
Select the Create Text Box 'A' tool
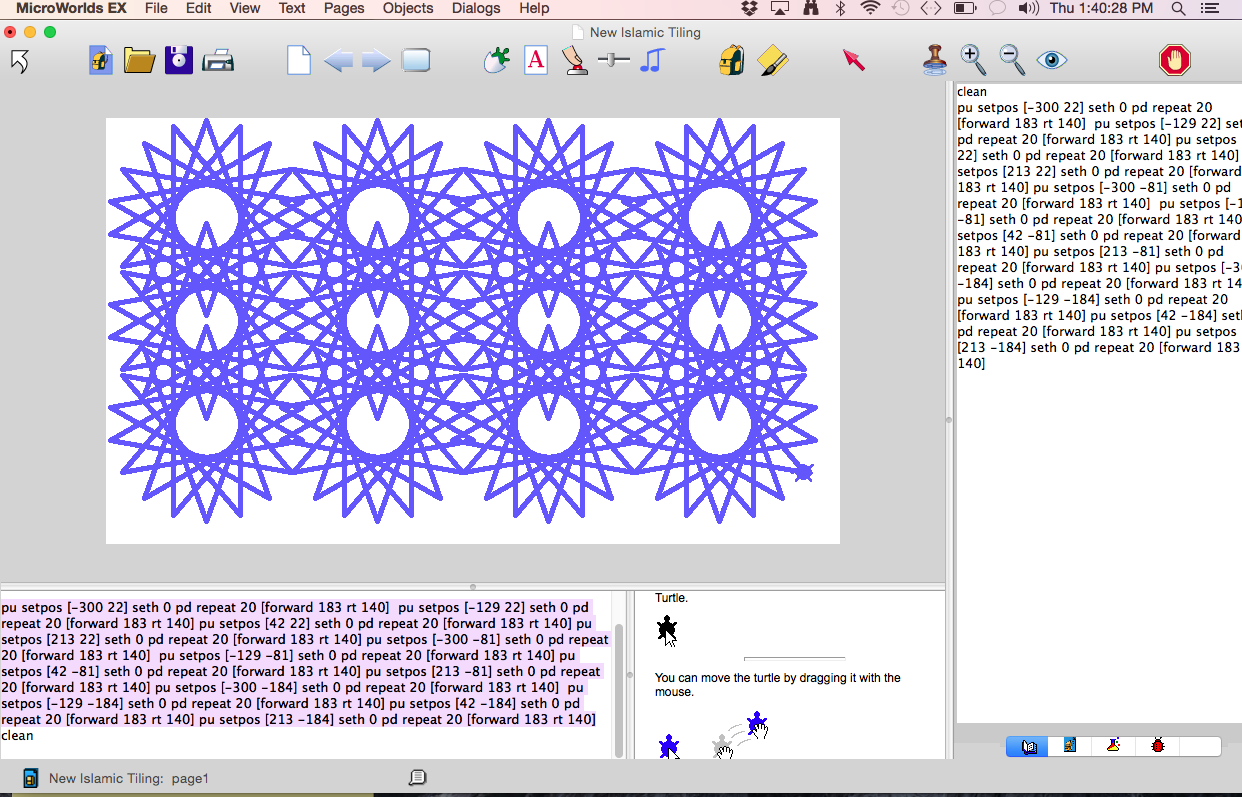click(x=536, y=61)
